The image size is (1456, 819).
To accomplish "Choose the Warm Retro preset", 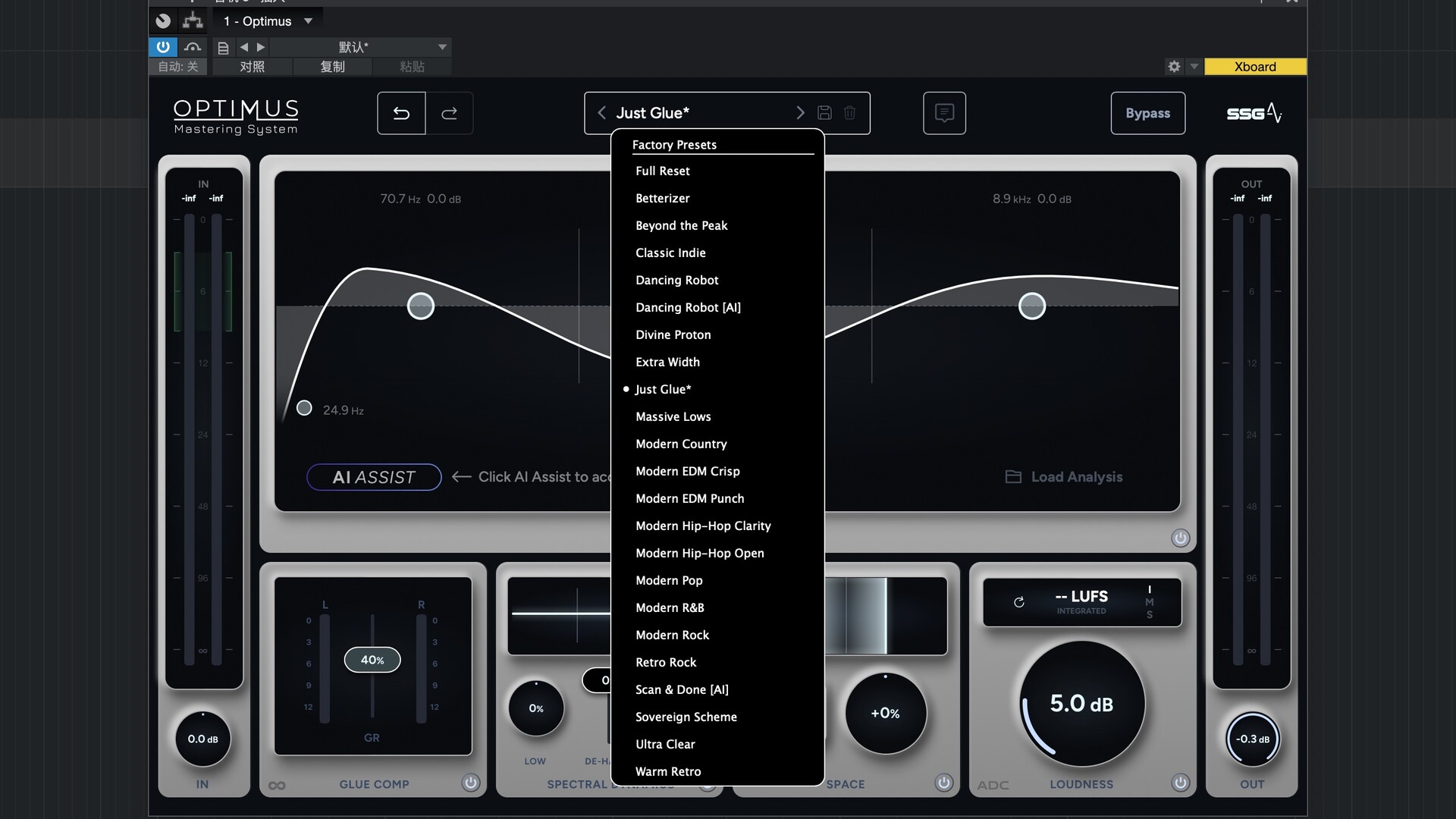I will click(668, 772).
